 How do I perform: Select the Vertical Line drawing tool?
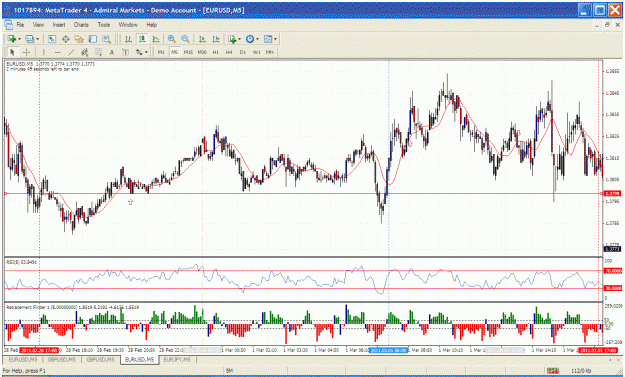[43, 52]
